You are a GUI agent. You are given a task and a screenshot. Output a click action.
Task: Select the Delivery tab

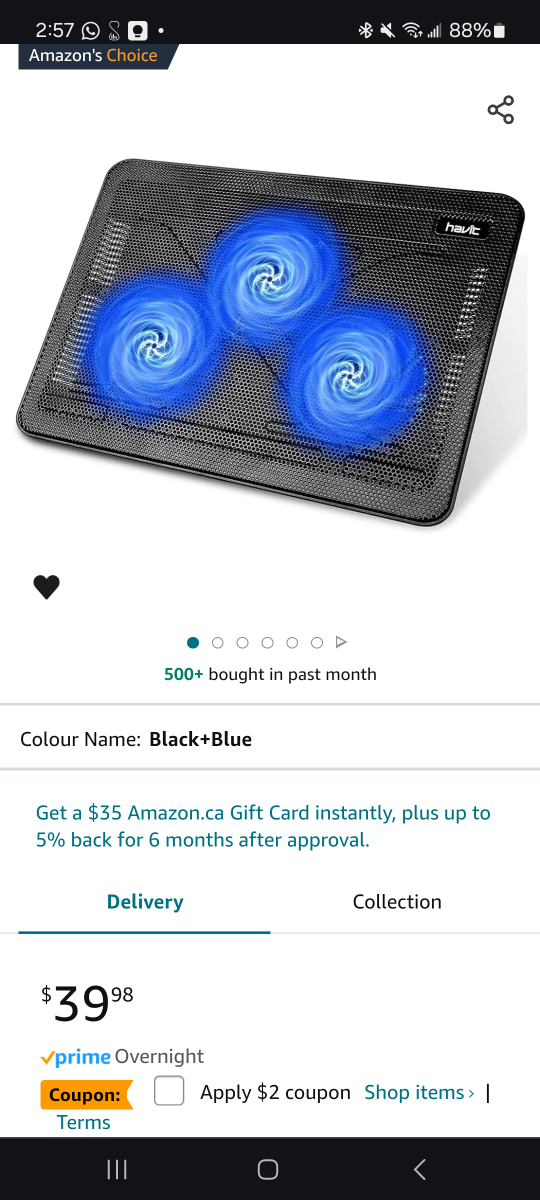145,902
